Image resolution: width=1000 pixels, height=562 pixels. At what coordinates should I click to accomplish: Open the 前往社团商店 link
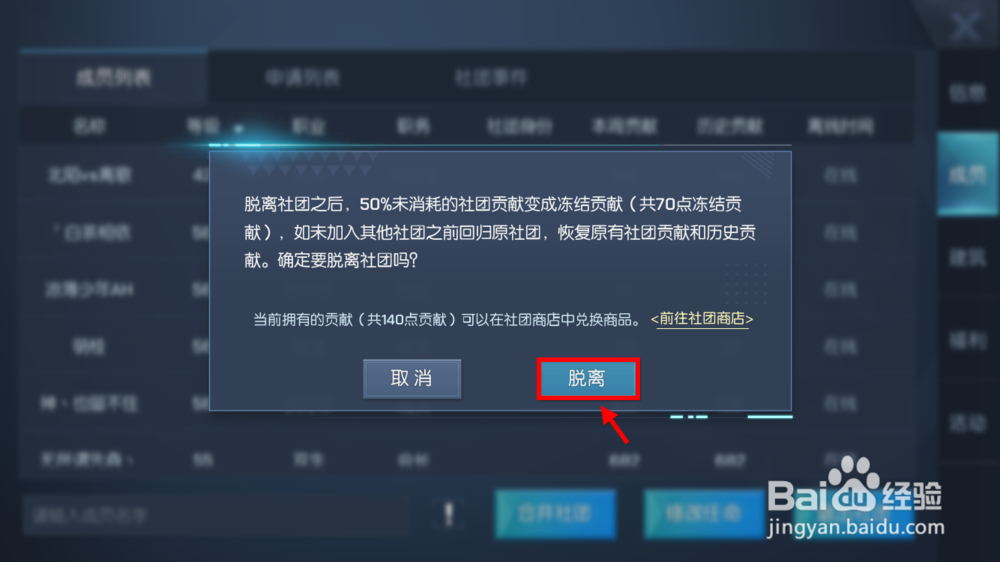click(x=702, y=319)
